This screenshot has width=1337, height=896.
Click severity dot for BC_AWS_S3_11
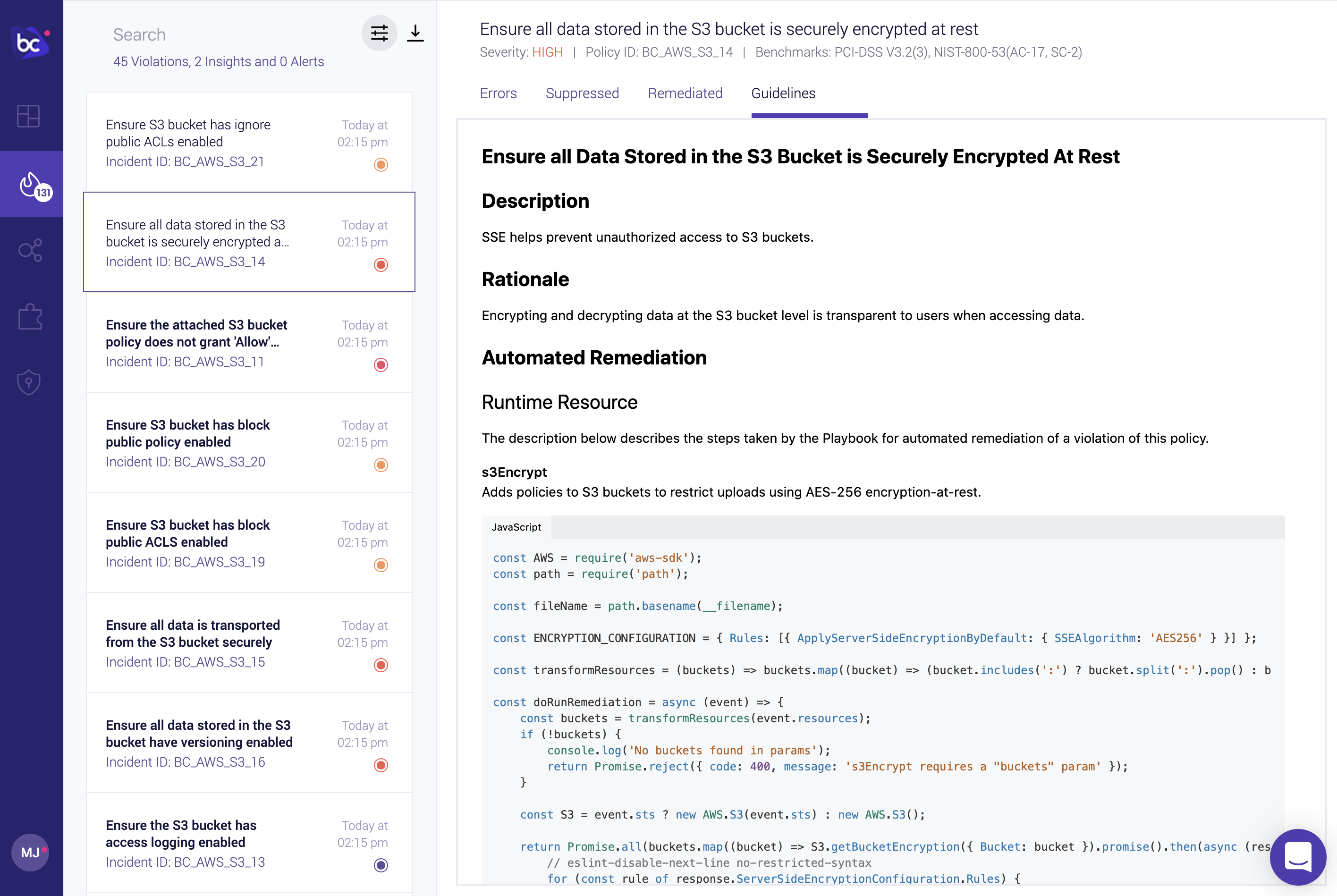coord(381,364)
